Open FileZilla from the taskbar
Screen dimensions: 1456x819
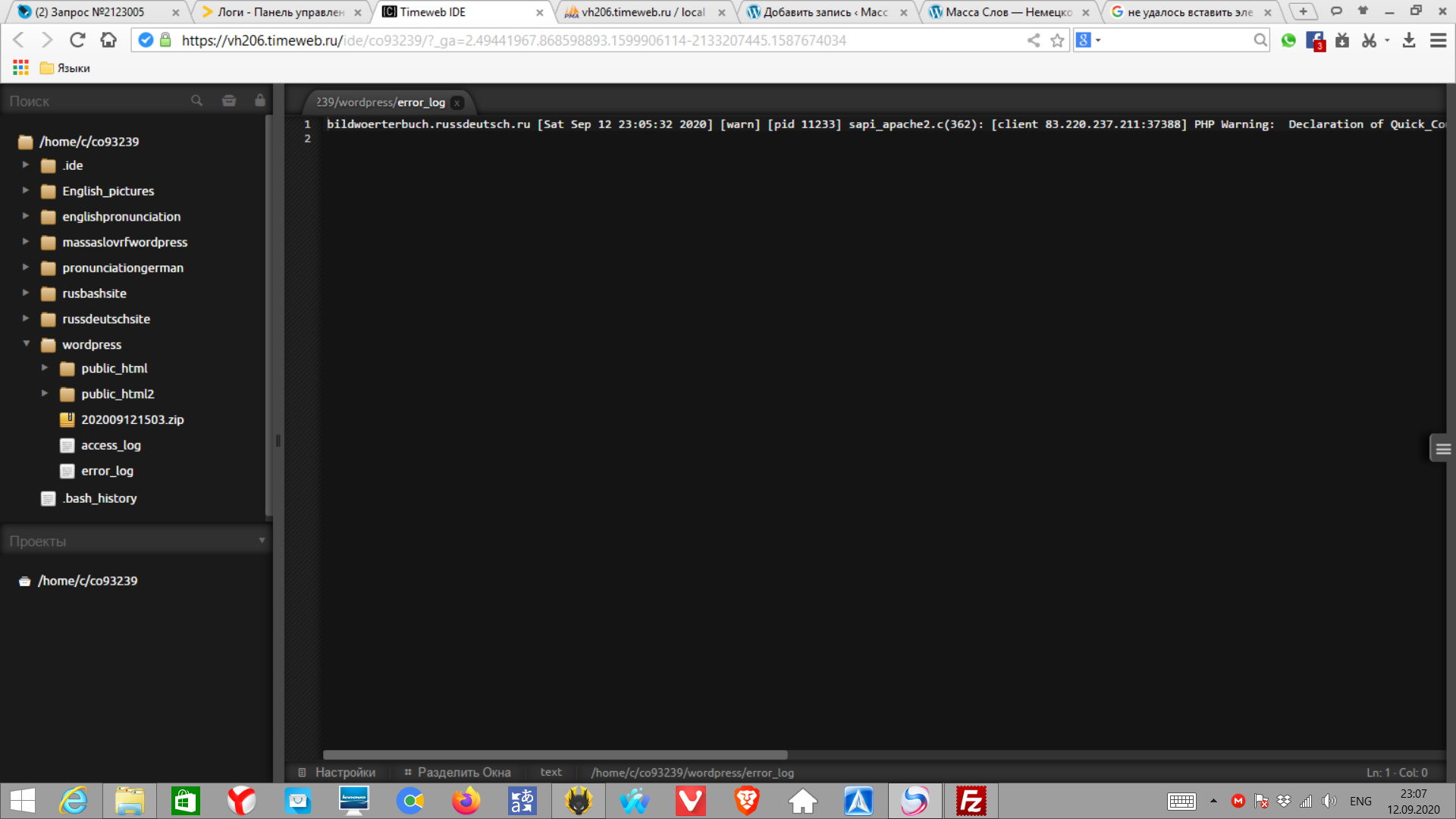[971, 801]
